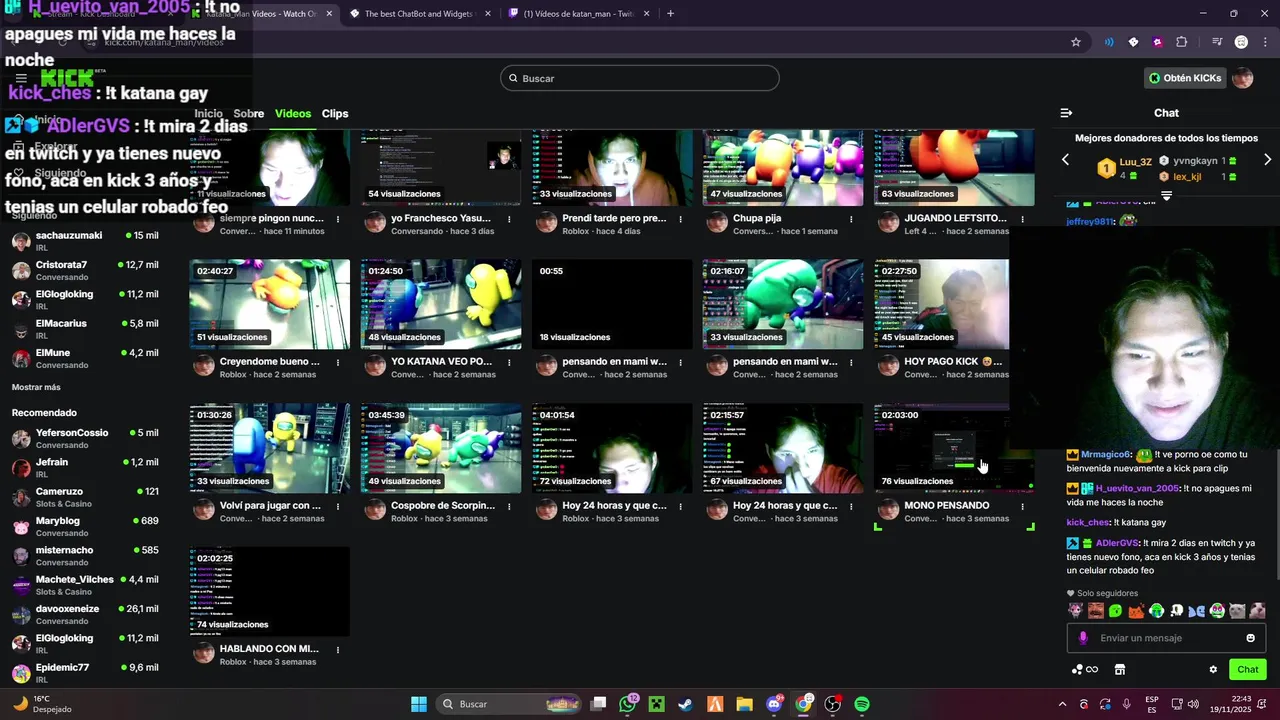Open sachauzumaki channel in sidebar
Screen dimensions: 1280x720
coord(85,241)
